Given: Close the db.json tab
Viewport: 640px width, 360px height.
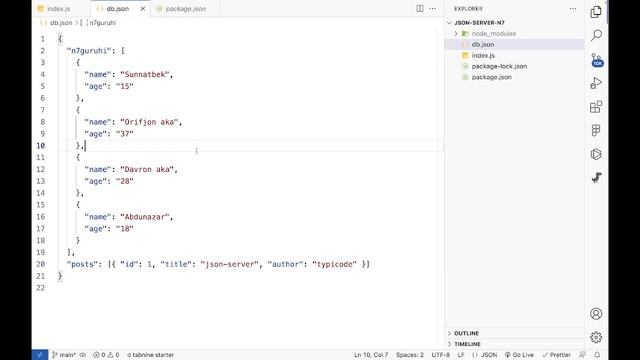Looking at the screenshot, I should click(143, 9).
